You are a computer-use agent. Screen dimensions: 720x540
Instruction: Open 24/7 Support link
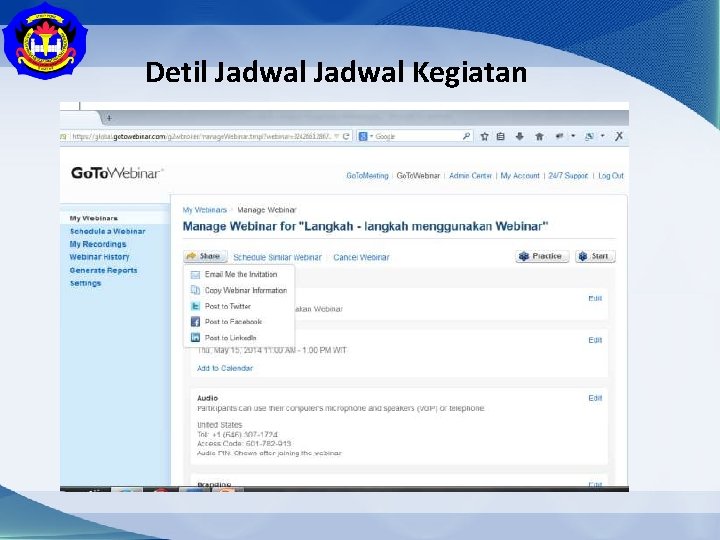pyautogui.click(x=568, y=176)
